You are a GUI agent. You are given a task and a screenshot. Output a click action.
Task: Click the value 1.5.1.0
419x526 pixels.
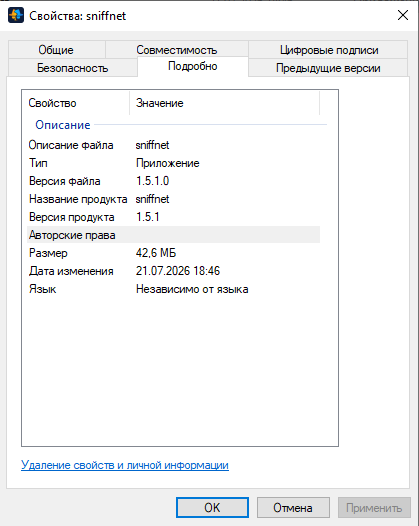pos(153,181)
